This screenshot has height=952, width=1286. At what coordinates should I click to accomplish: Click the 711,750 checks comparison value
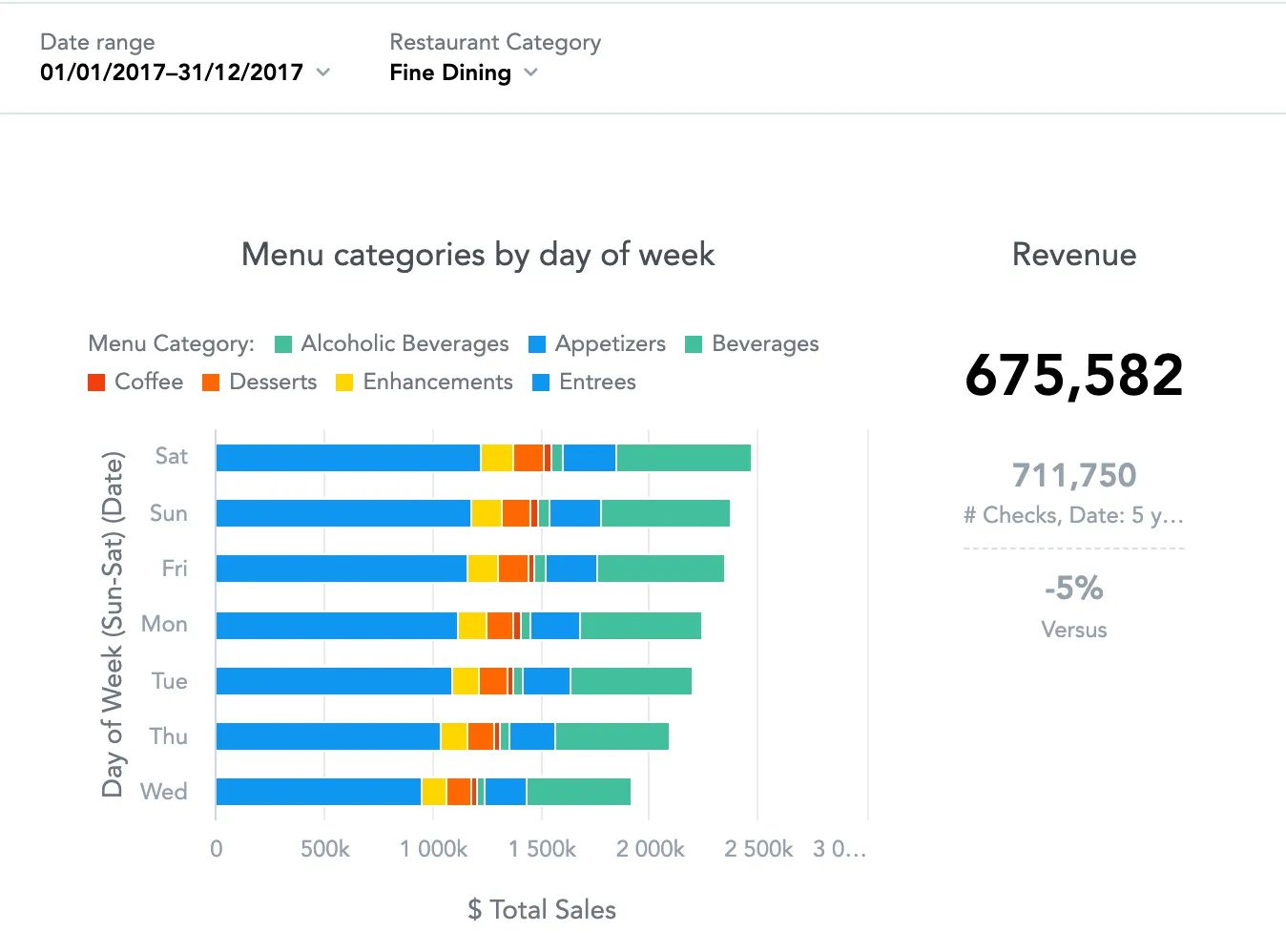click(x=1073, y=475)
